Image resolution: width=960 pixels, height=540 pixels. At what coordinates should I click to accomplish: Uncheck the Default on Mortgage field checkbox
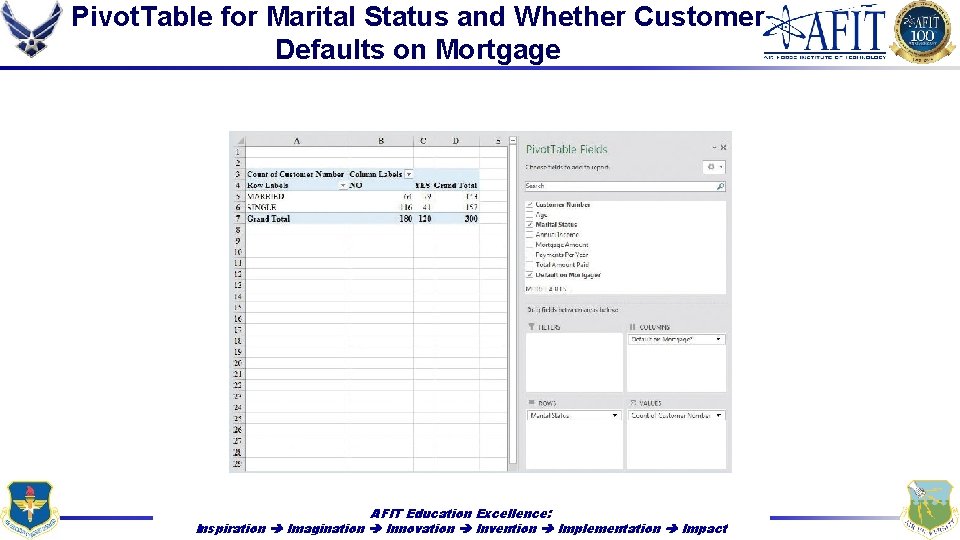point(530,275)
